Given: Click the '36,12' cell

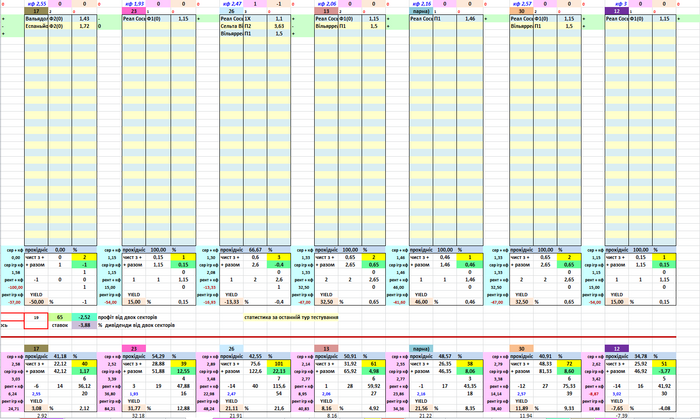Looking at the screenshot, I should click(84, 386).
